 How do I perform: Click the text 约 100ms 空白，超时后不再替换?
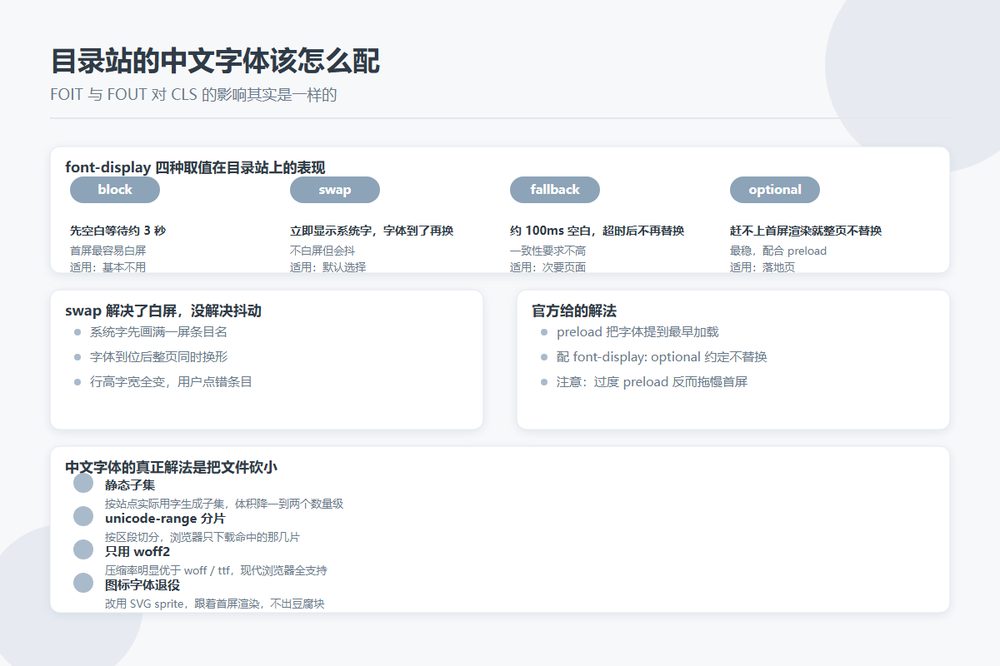[x=597, y=230]
